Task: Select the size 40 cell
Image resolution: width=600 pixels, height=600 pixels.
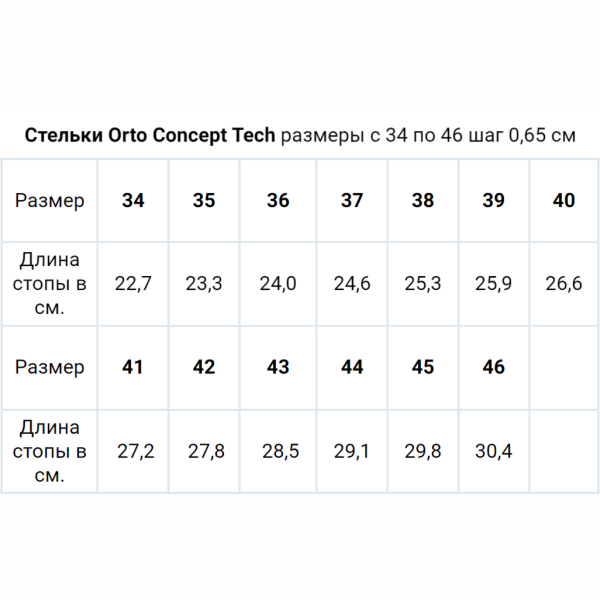Action: click(x=564, y=200)
